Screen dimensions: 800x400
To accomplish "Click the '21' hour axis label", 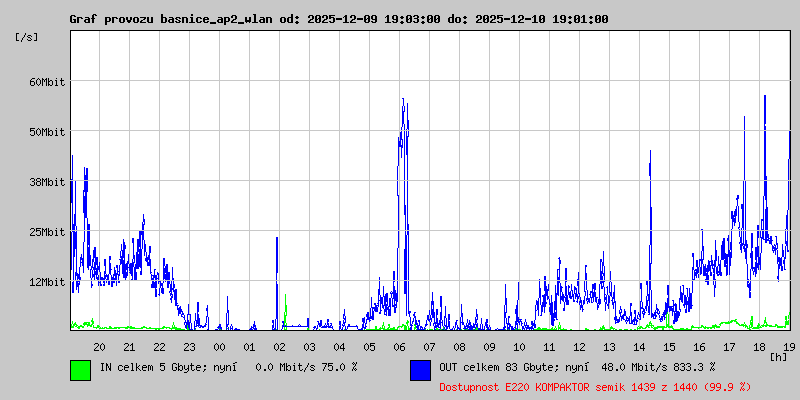I will 130,347.
